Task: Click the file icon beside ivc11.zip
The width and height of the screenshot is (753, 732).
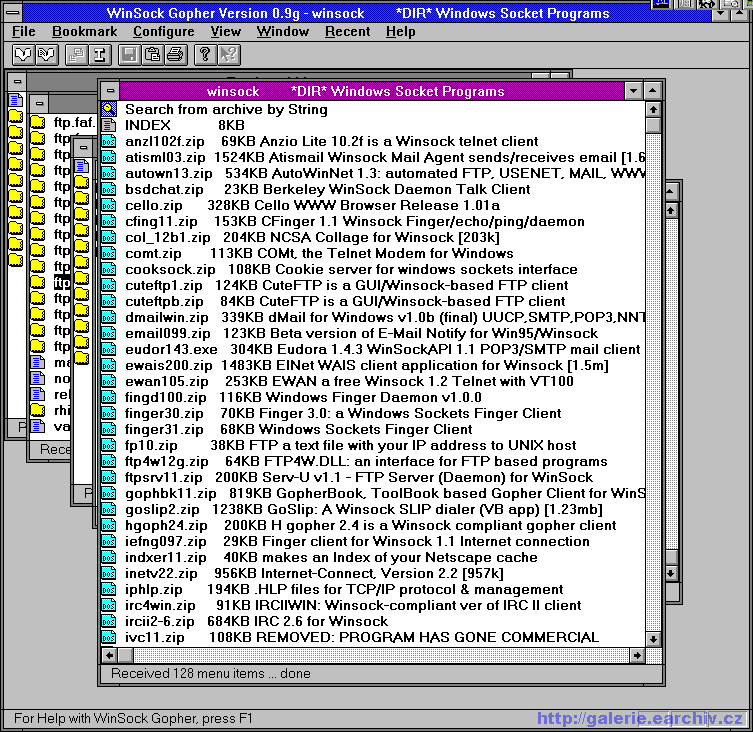Action: (x=109, y=637)
